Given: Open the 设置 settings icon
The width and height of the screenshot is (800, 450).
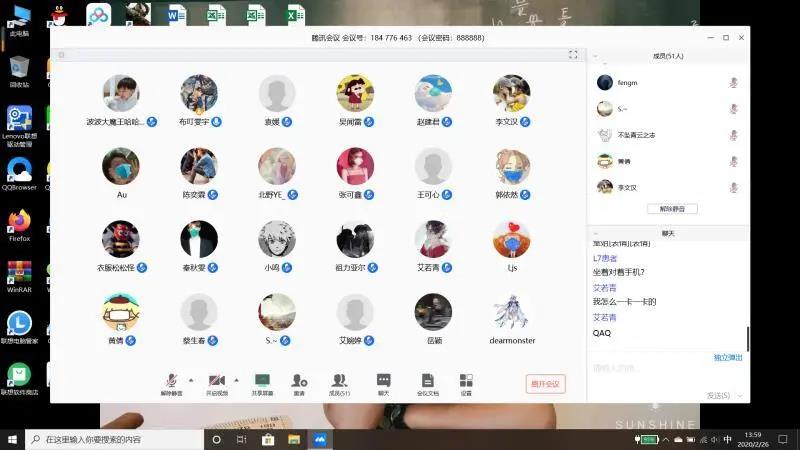Looking at the screenshot, I should point(466,381).
